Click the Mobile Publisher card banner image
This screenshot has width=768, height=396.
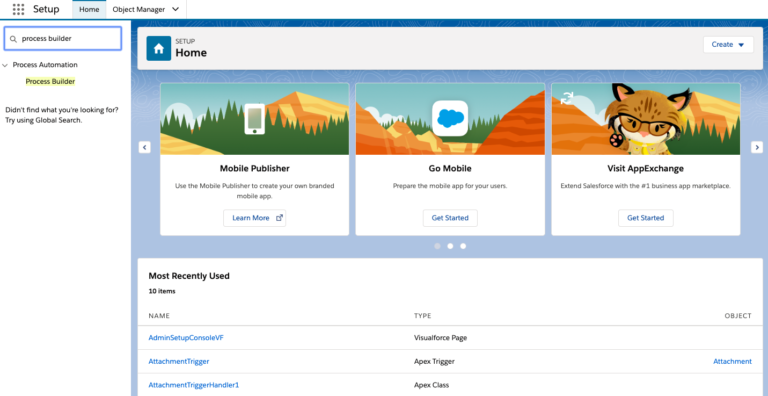click(255, 119)
